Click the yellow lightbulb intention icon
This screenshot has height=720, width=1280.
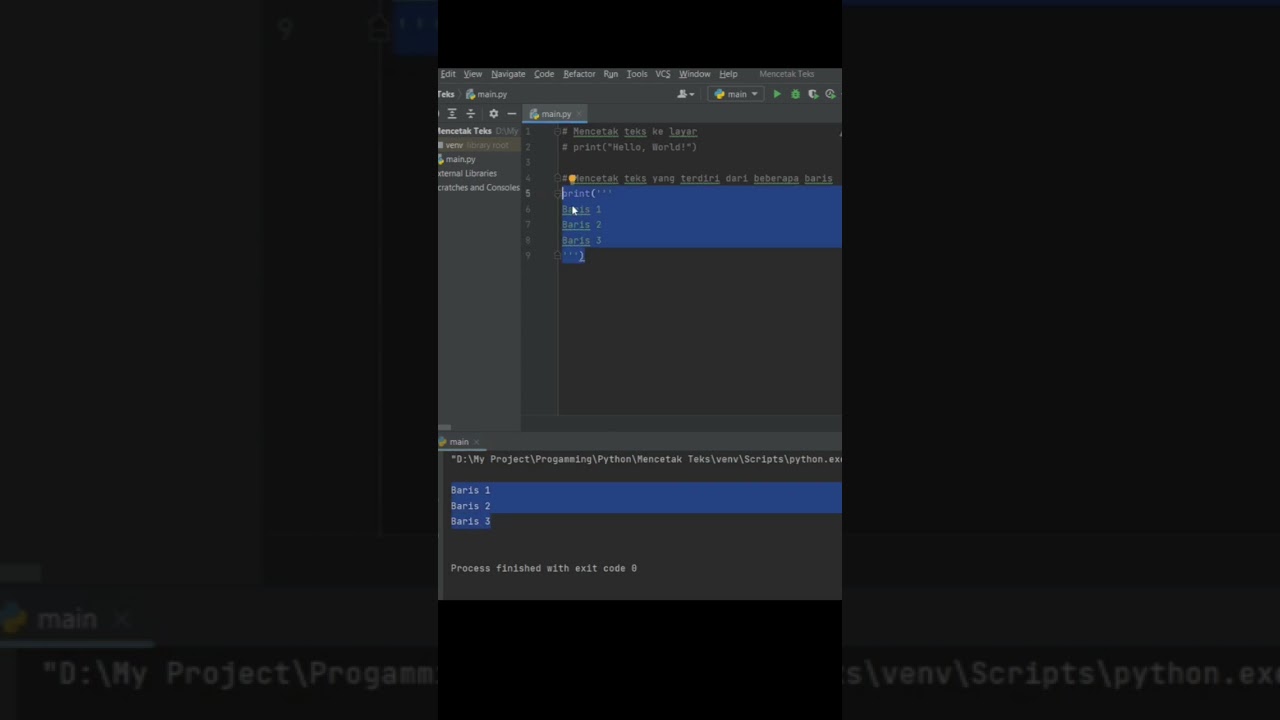pos(573,179)
